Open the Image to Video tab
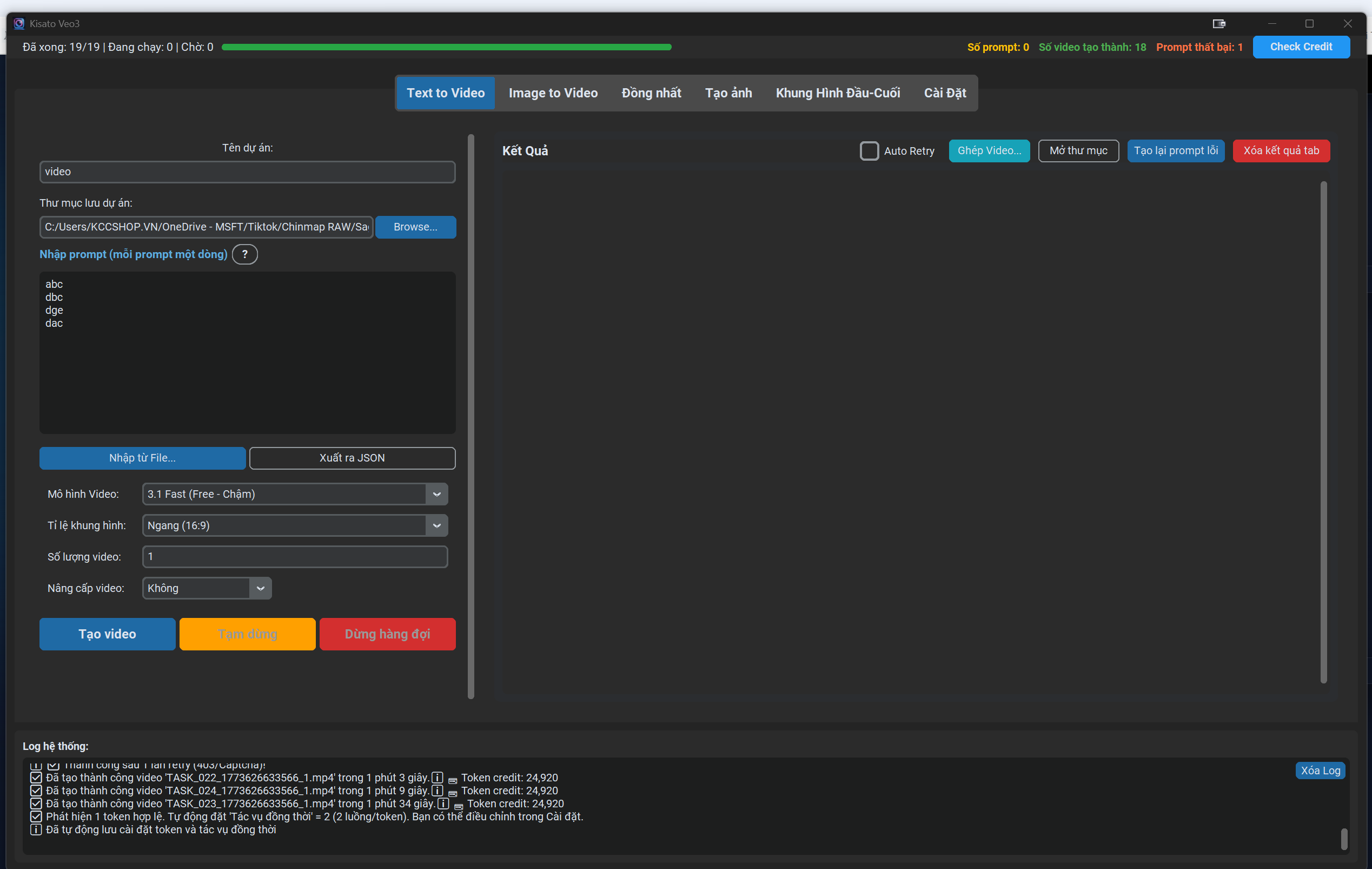Image resolution: width=1372 pixels, height=869 pixels. click(553, 93)
